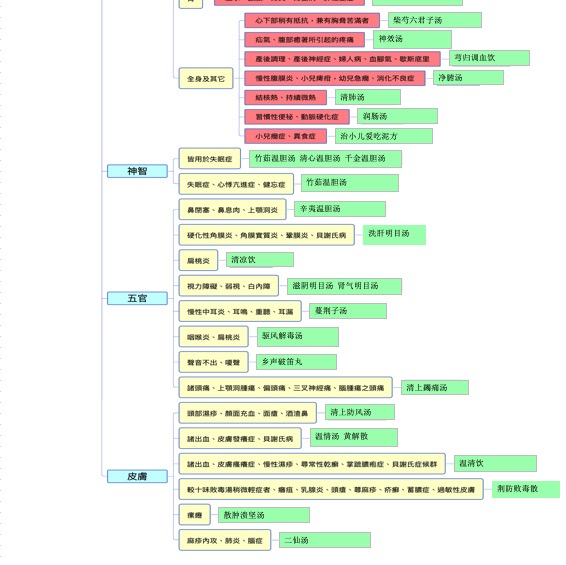Select the blue 神智 category node
The image size is (566, 565).
pos(137,171)
